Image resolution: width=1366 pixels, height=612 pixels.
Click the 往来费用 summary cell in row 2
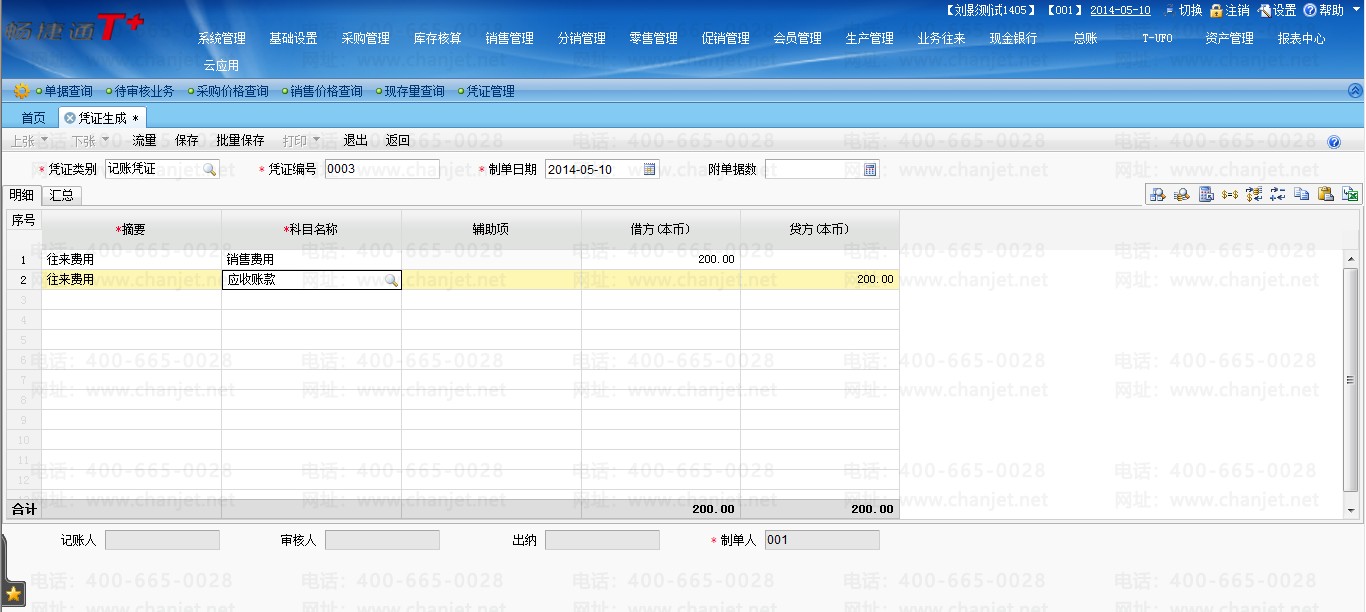point(131,280)
